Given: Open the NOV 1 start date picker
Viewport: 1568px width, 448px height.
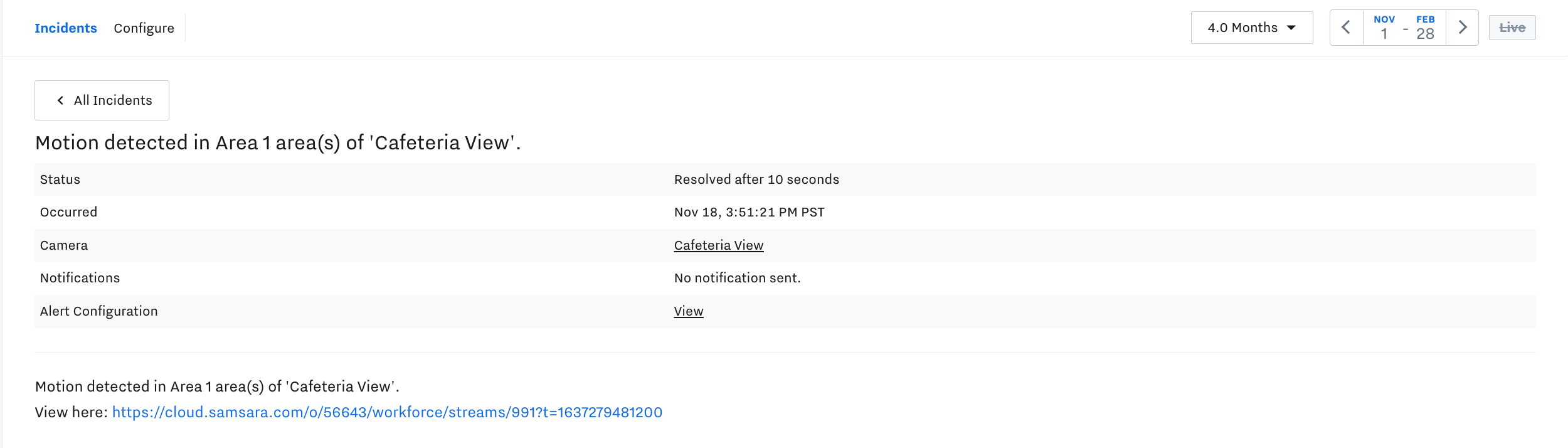Looking at the screenshot, I should [1384, 28].
